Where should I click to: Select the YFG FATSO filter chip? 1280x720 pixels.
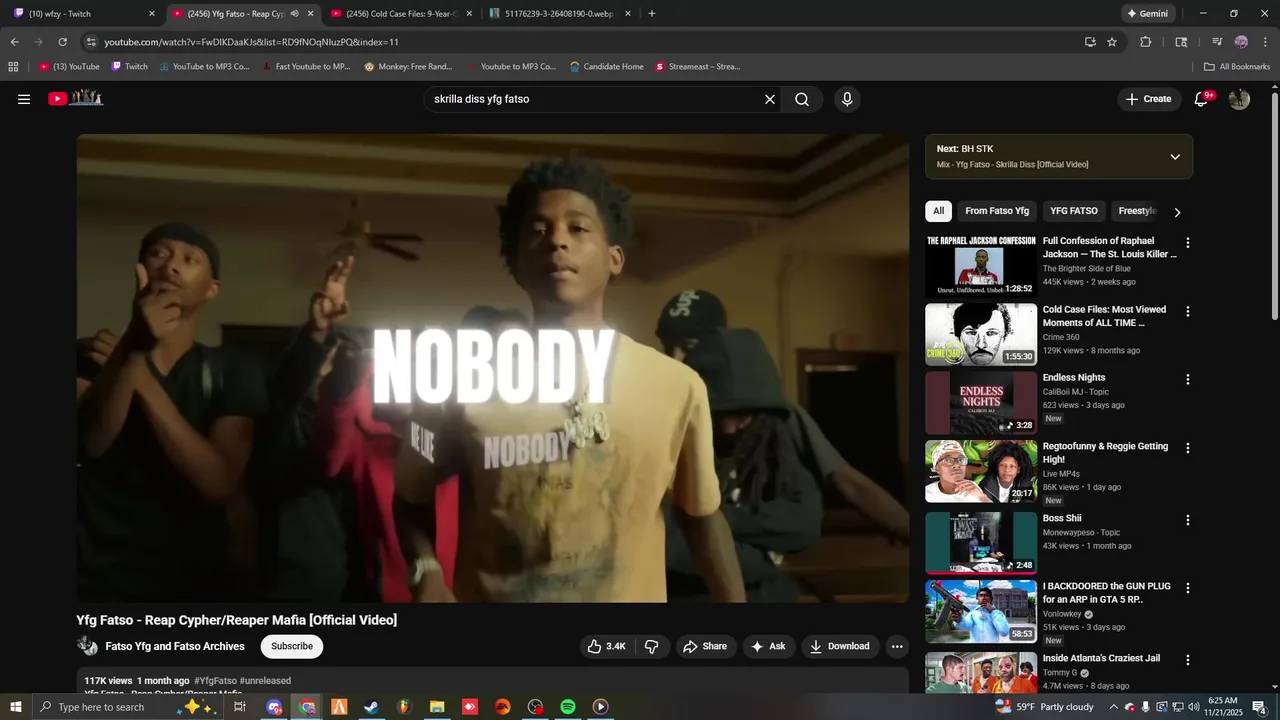coord(1074,211)
